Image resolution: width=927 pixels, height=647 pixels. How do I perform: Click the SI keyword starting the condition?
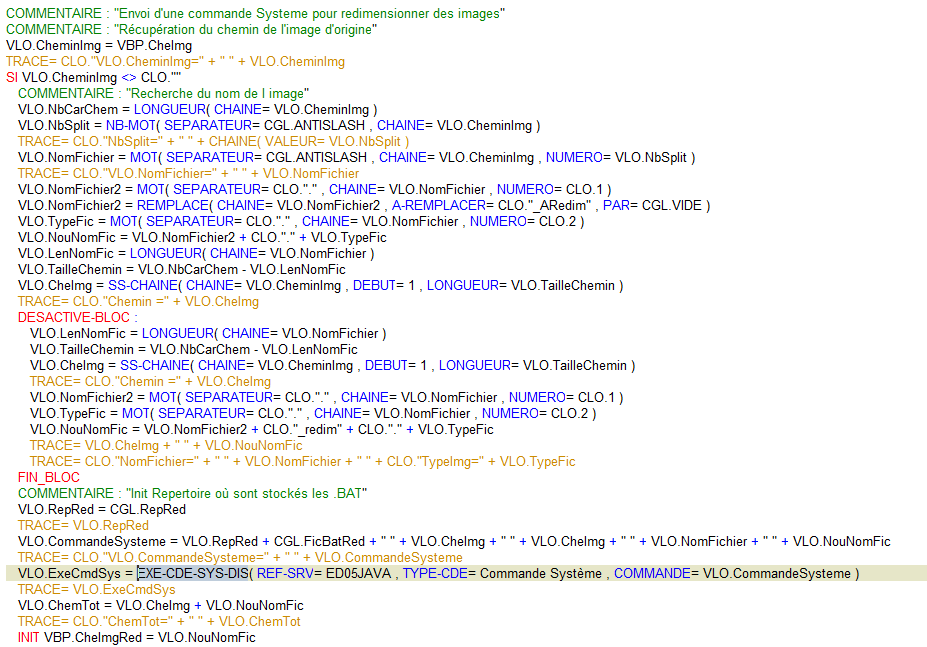coord(12,77)
